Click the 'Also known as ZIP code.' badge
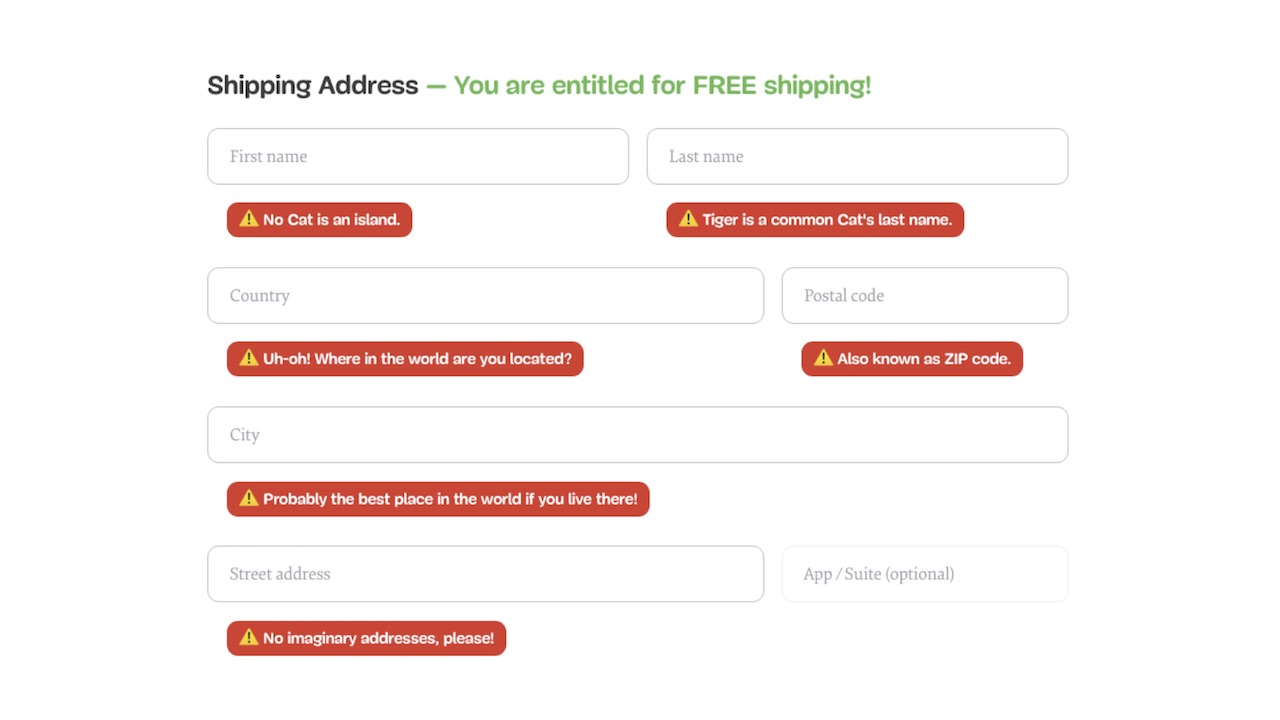The width and height of the screenshot is (1280, 720). pos(923,359)
